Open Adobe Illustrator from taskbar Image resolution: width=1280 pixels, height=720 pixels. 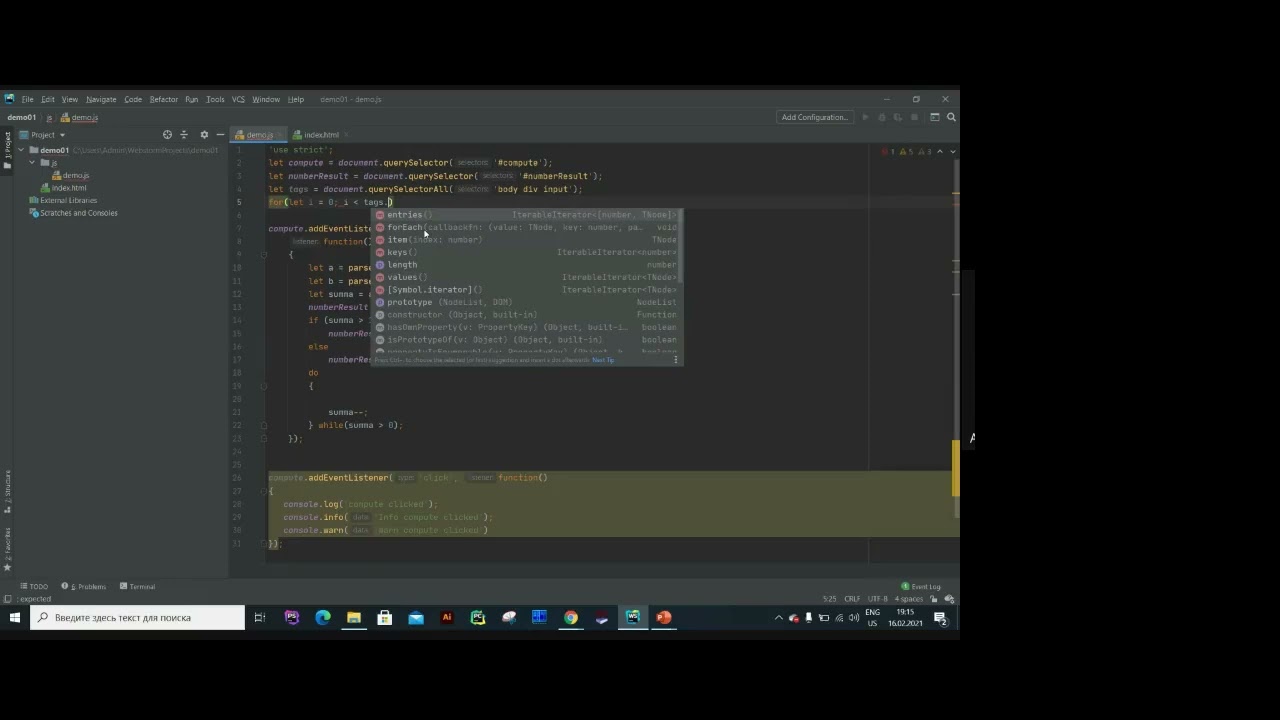click(x=447, y=618)
